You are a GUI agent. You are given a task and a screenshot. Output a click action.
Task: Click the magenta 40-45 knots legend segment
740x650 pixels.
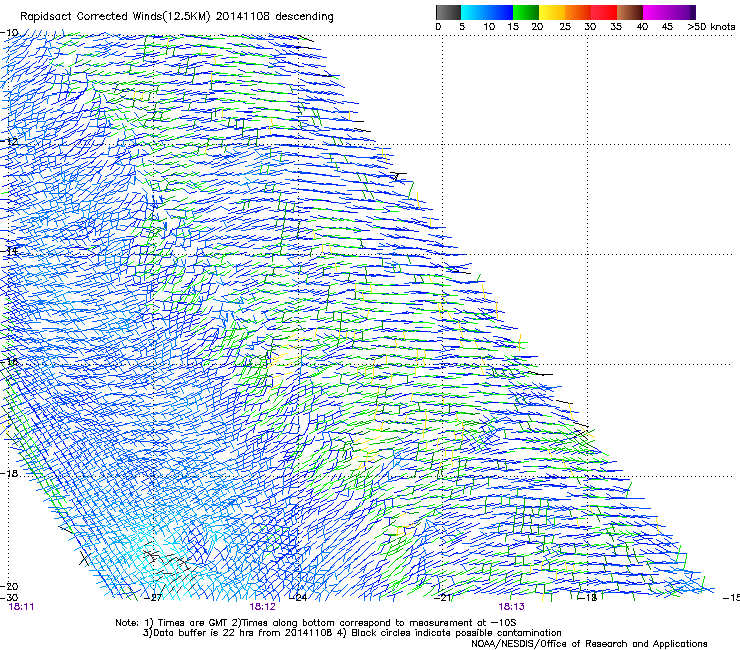click(x=656, y=12)
